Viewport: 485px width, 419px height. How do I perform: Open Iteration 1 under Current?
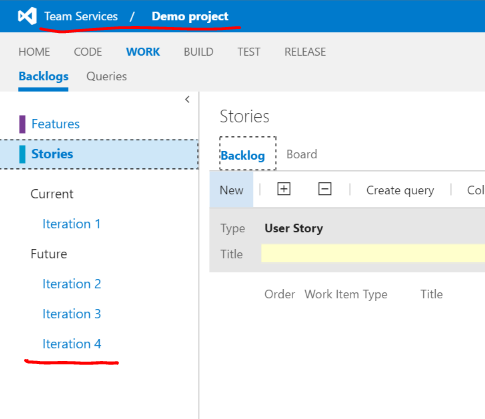(71, 224)
